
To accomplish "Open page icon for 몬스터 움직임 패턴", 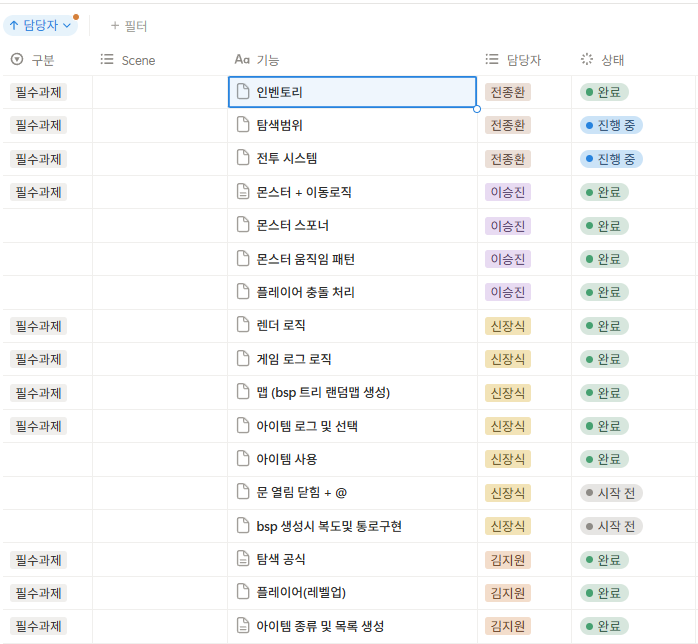I will pyautogui.click(x=243, y=259).
